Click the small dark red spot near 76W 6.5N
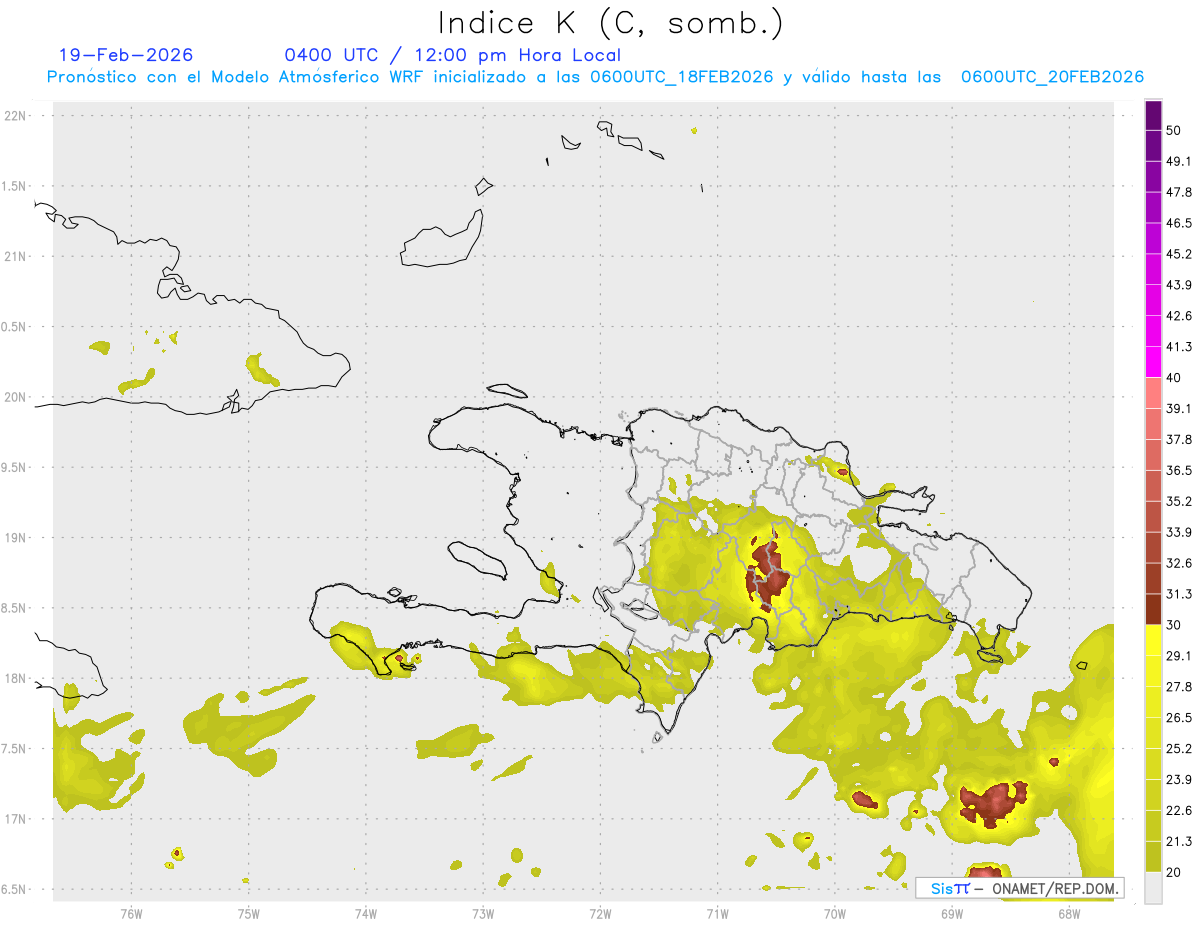 (x=177, y=853)
